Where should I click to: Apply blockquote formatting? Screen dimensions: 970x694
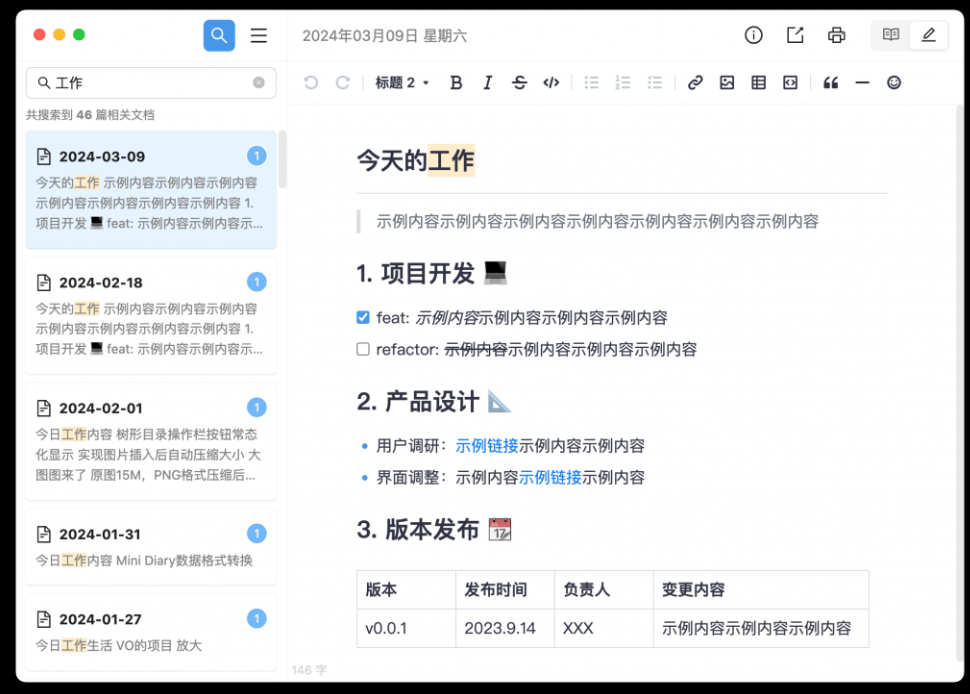click(x=830, y=82)
